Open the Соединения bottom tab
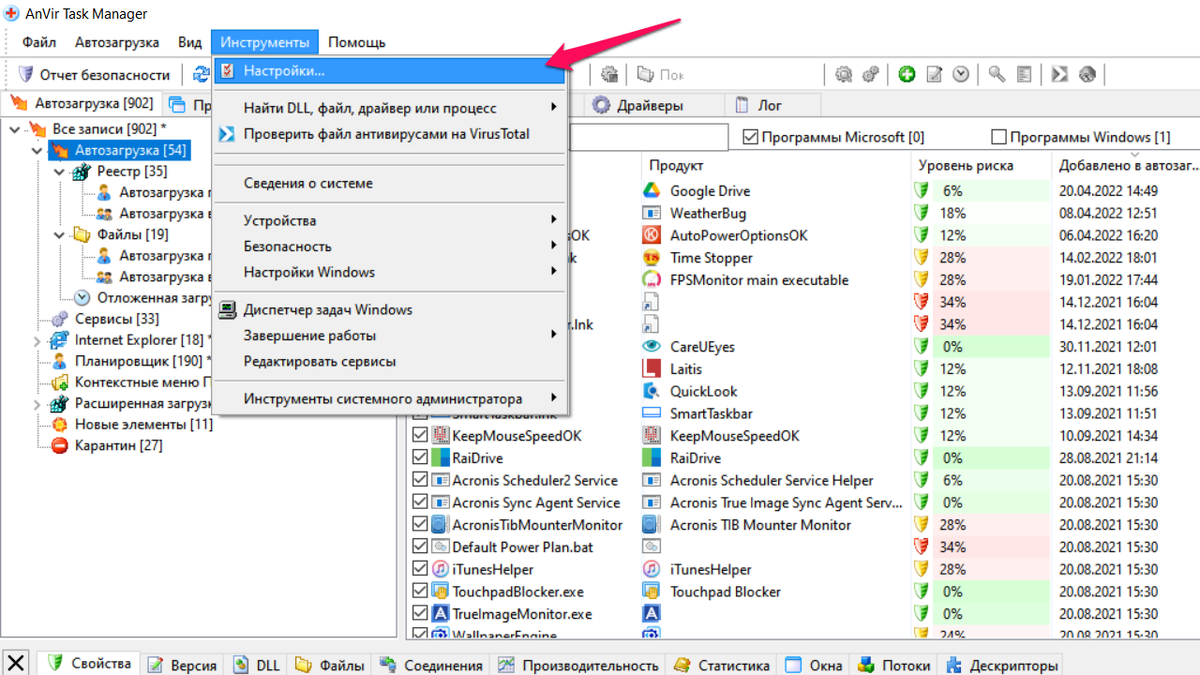Viewport: 1200px width, 675px height. coord(431,665)
